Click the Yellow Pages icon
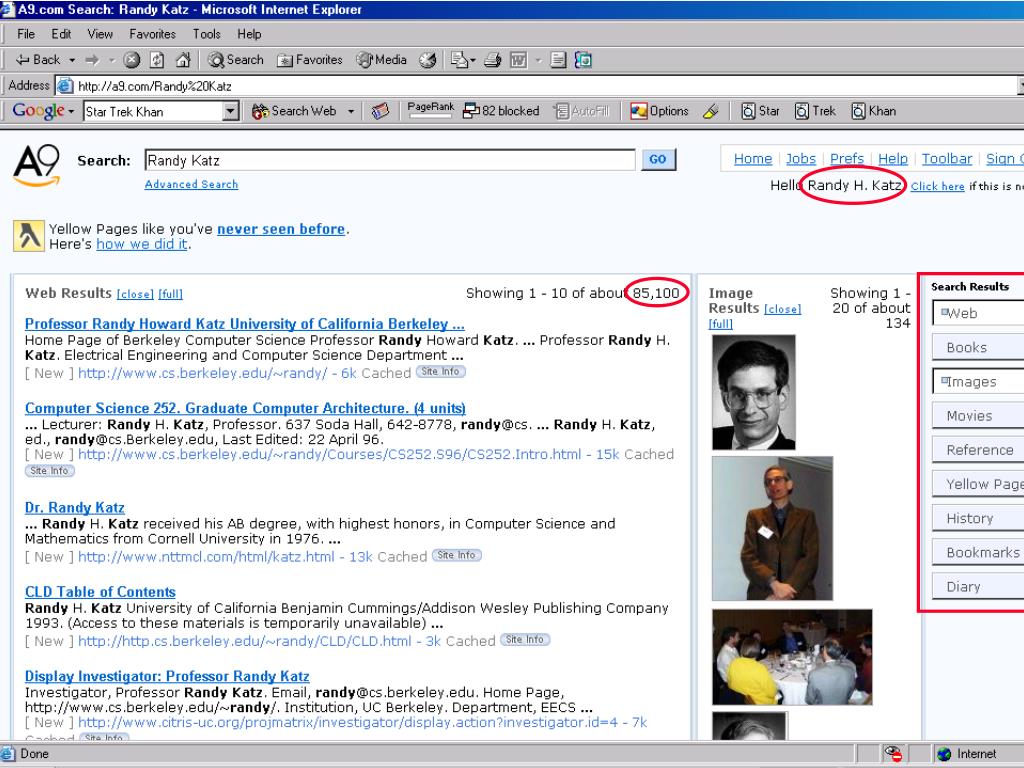The height and width of the screenshot is (768, 1024). [29, 236]
